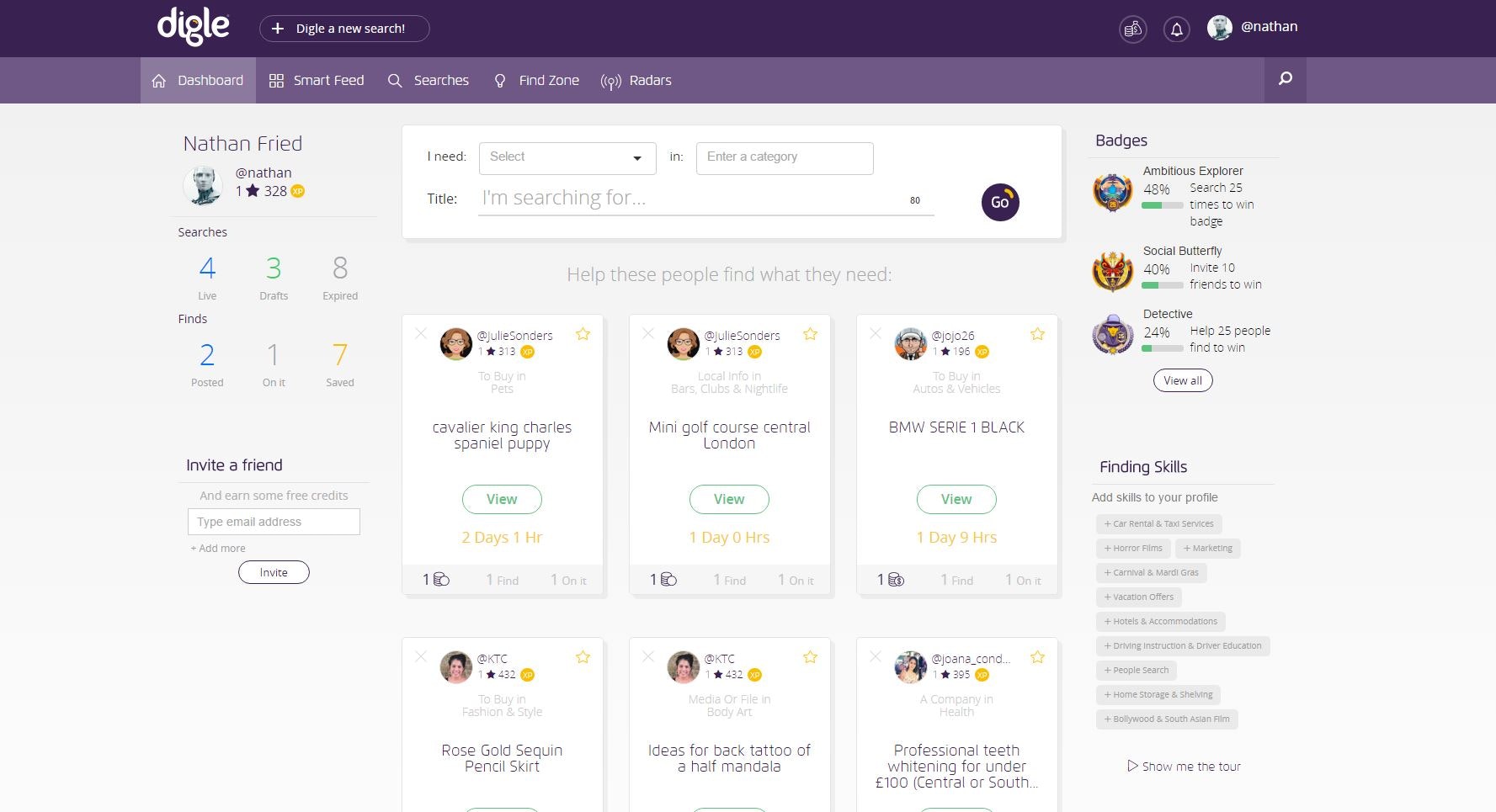
Task: Dismiss the Rose Gold Sequin Pencil Skirt card
Action: [421, 657]
